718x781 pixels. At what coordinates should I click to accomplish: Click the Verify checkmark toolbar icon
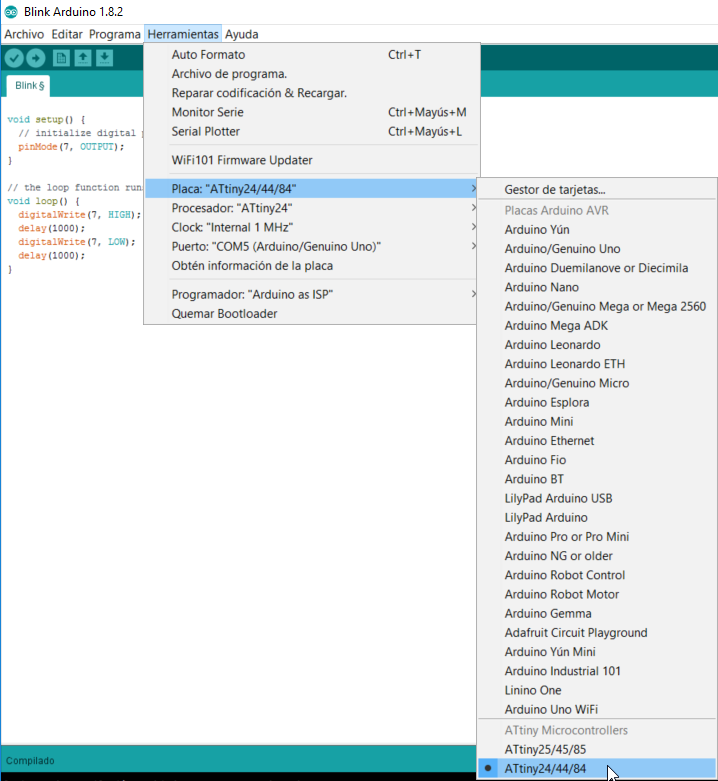14,58
